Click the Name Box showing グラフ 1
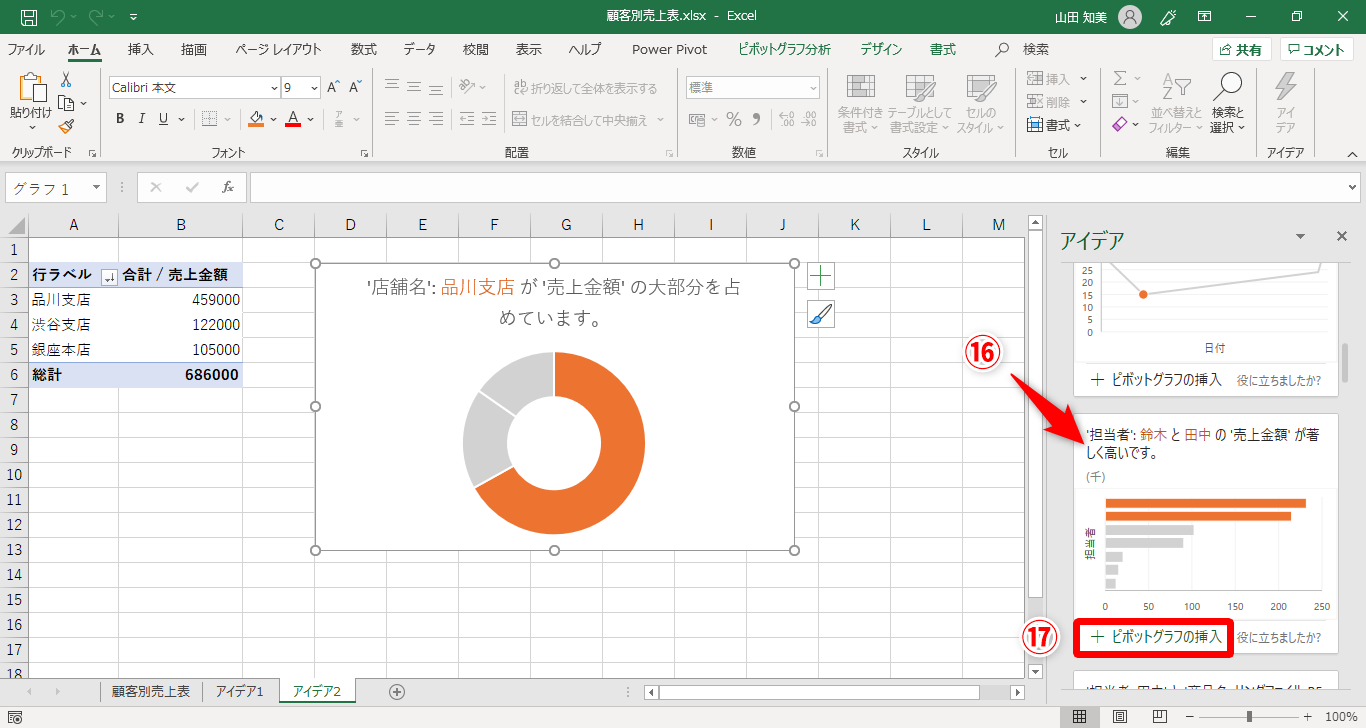Viewport: 1366px width, 728px height. (56, 188)
